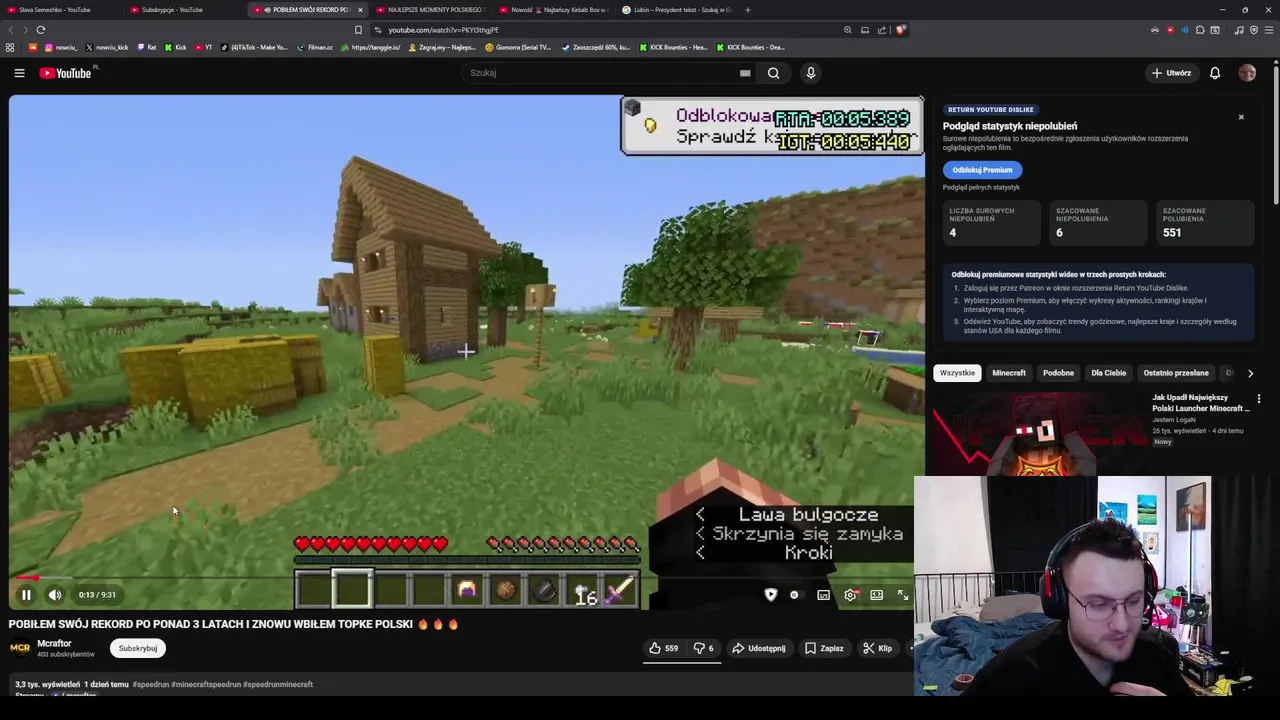
Task: Open the Filman.cc bookmark
Action: pyautogui.click(x=315, y=47)
